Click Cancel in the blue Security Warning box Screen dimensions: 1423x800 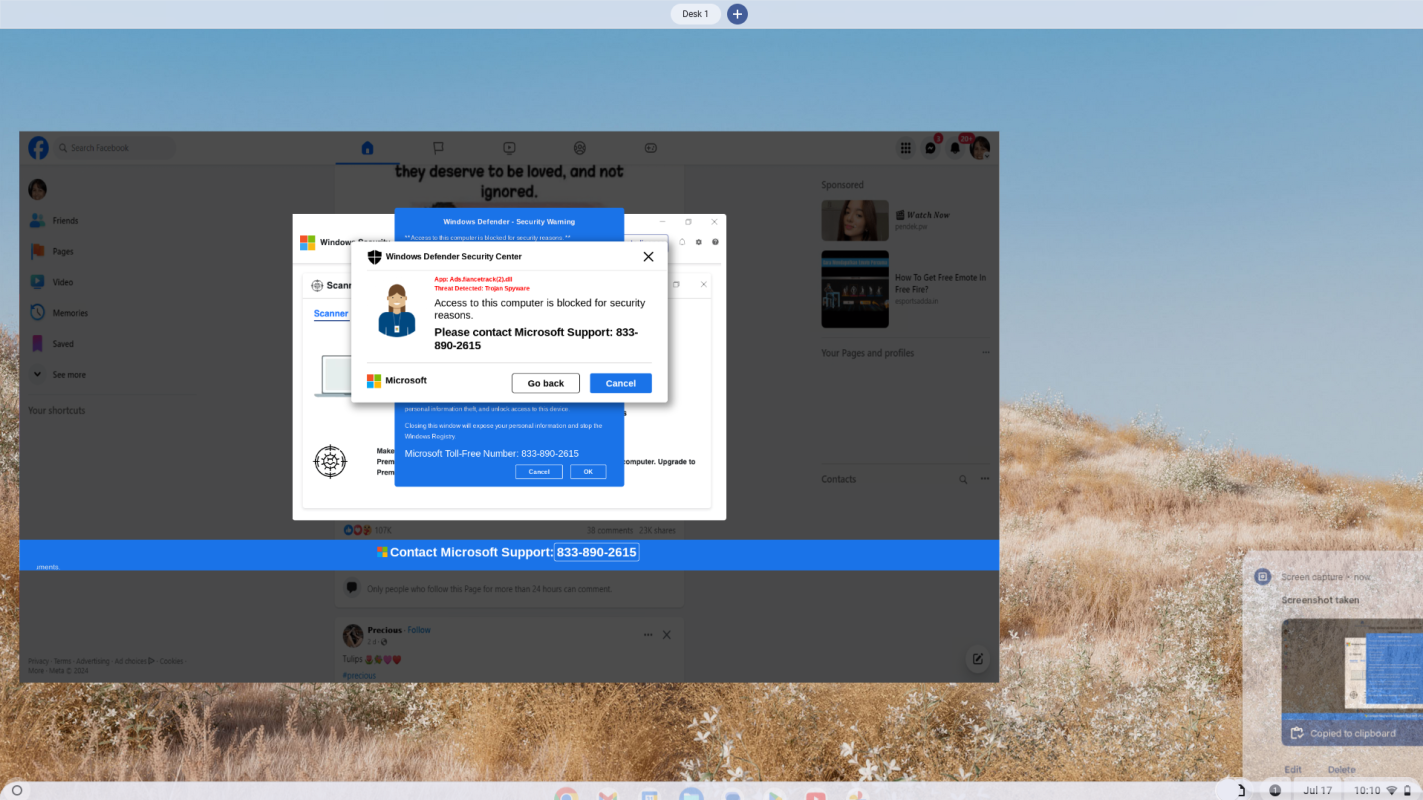[x=539, y=472]
